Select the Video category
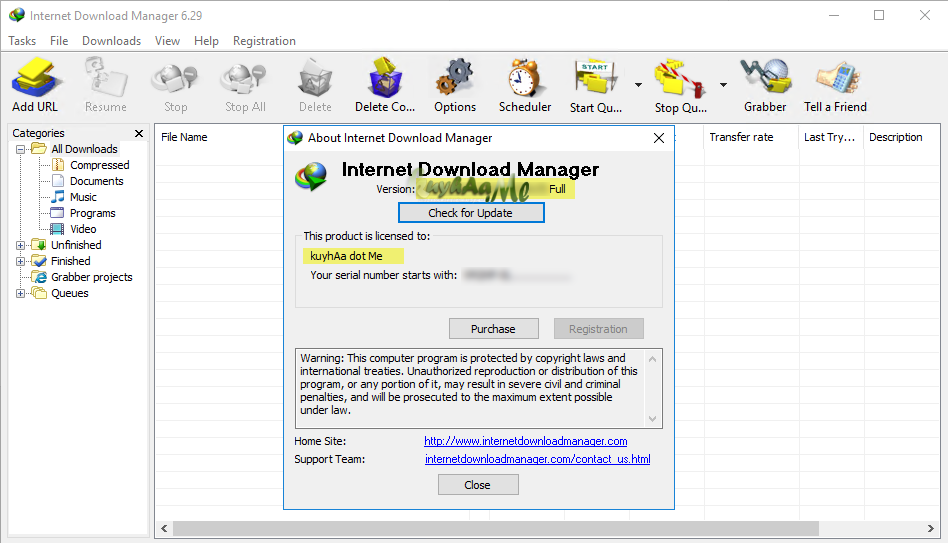Screen dimensions: 948x543 point(83,229)
